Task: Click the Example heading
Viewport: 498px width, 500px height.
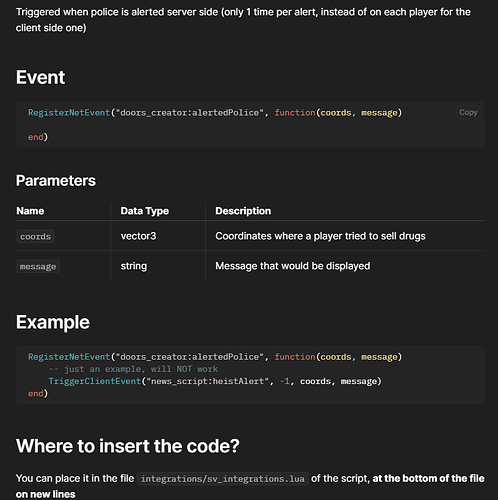Action: (x=53, y=322)
